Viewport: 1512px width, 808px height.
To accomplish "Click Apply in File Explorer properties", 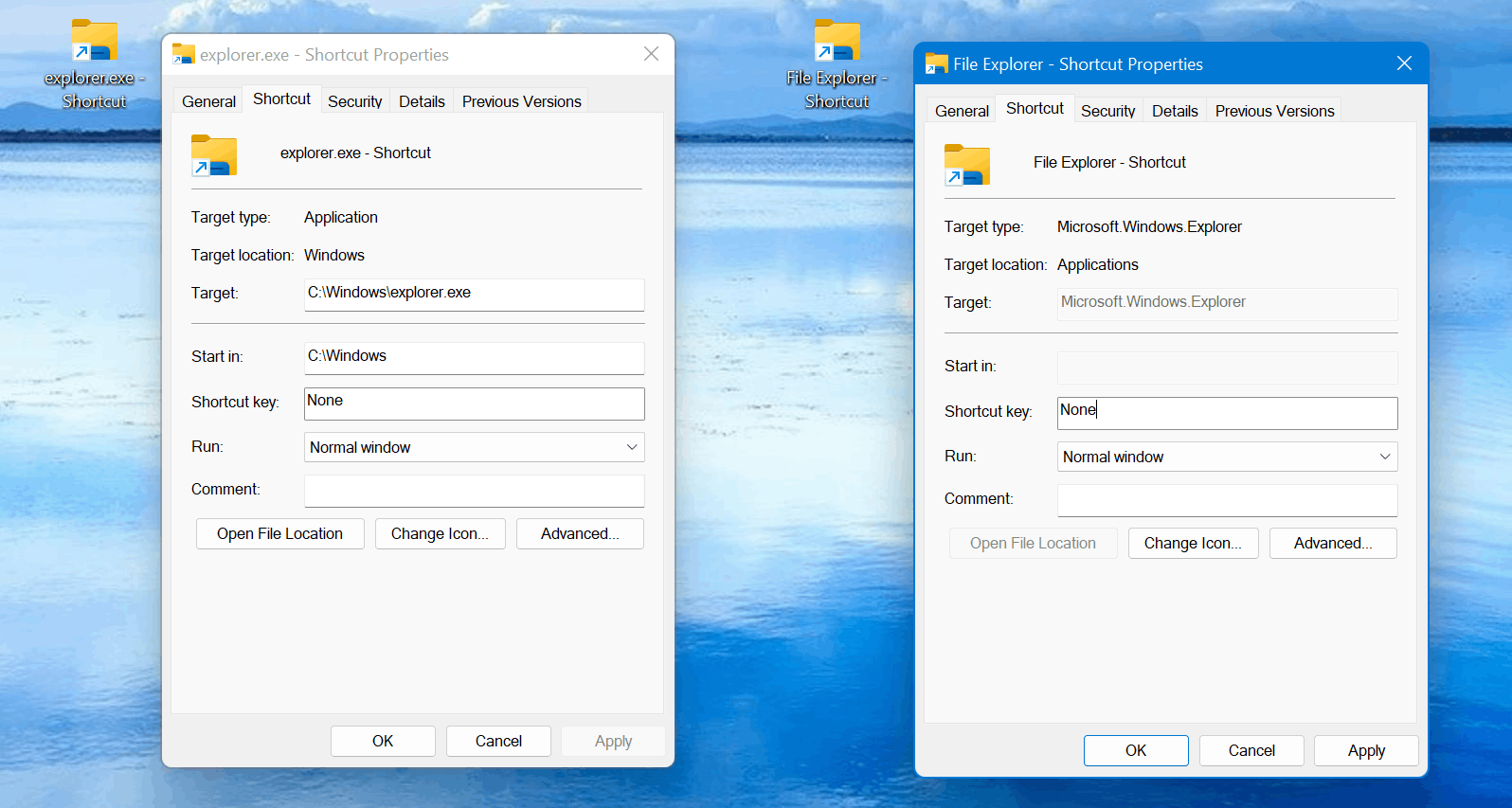I will pos(1366,750).
